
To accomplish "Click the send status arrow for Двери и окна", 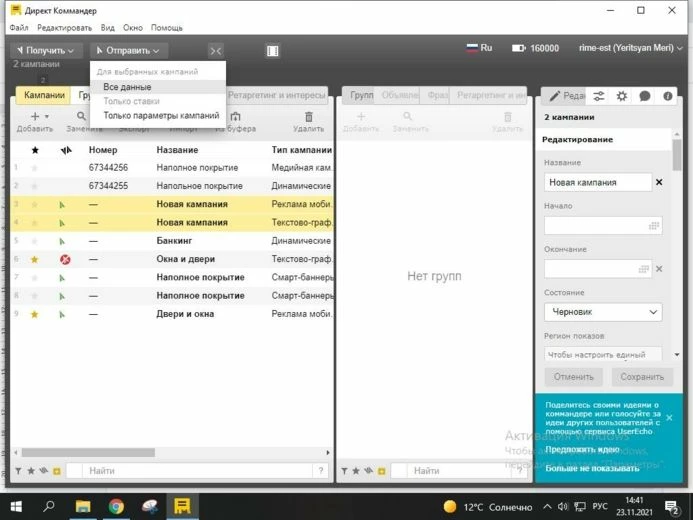I will coord(62,315).
